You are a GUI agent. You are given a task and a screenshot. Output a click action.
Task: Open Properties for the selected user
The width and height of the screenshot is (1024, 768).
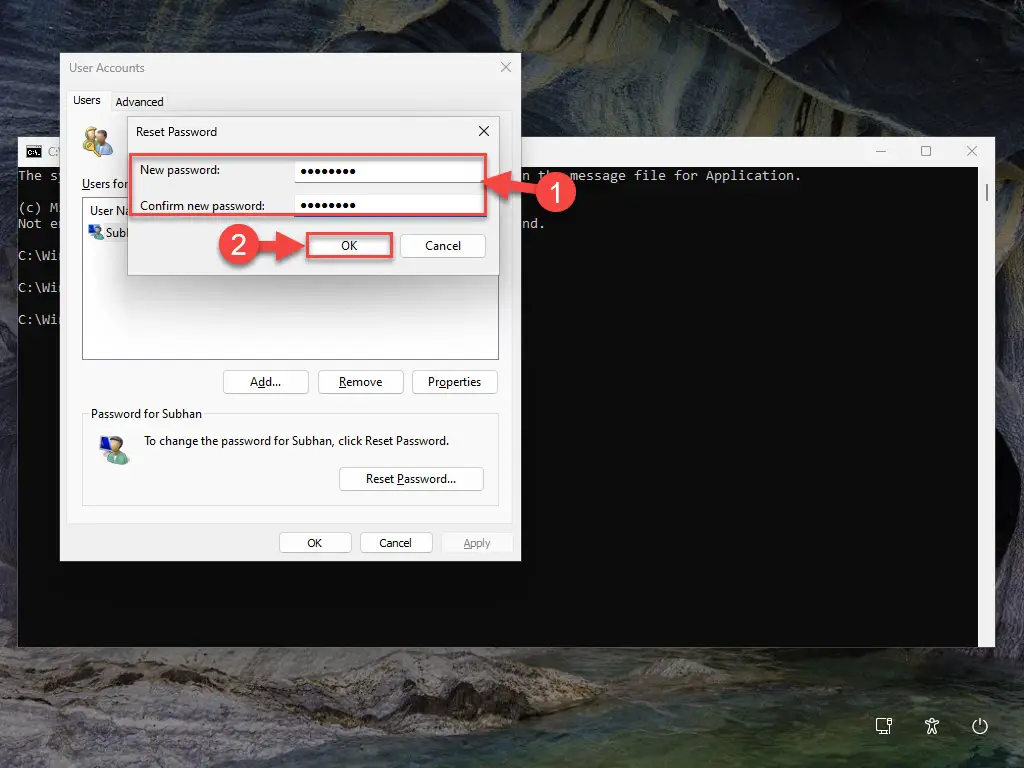454,381
